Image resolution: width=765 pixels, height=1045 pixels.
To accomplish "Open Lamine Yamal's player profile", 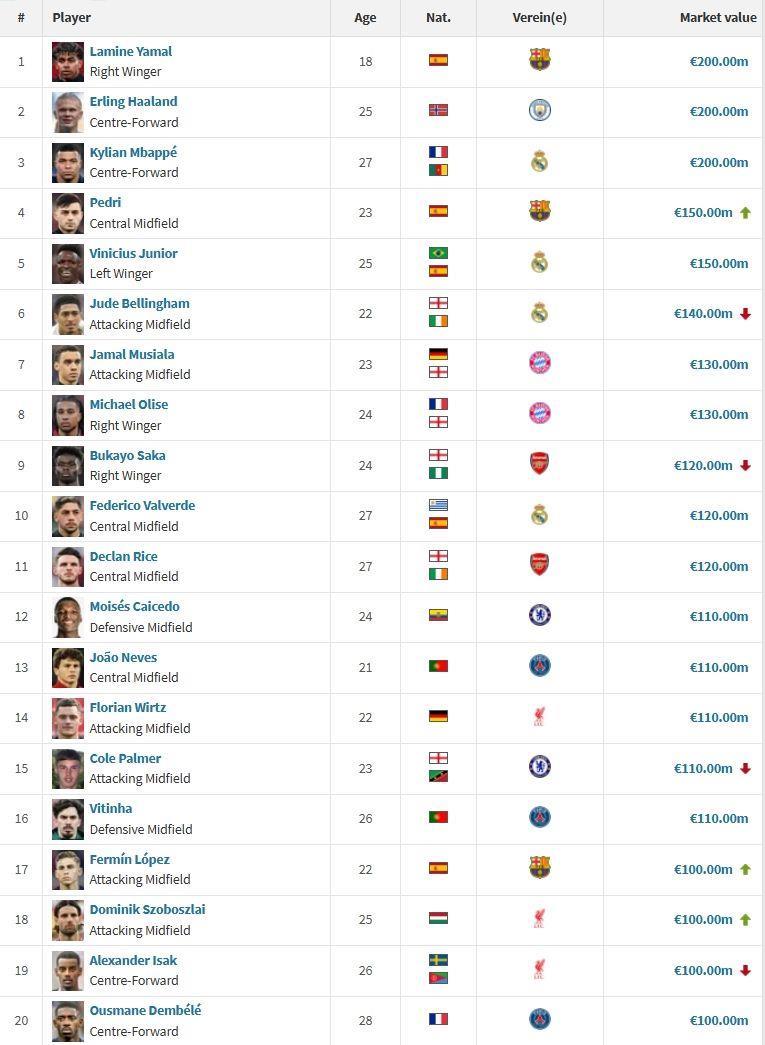I will pyautogui.click(x=130, y=51).
